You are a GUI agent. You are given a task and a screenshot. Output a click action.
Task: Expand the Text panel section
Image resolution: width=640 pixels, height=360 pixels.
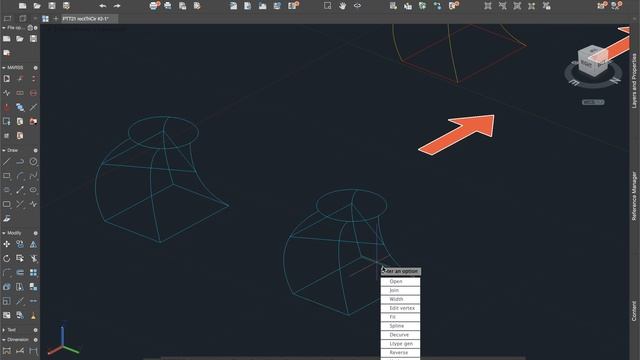[4, 330]
